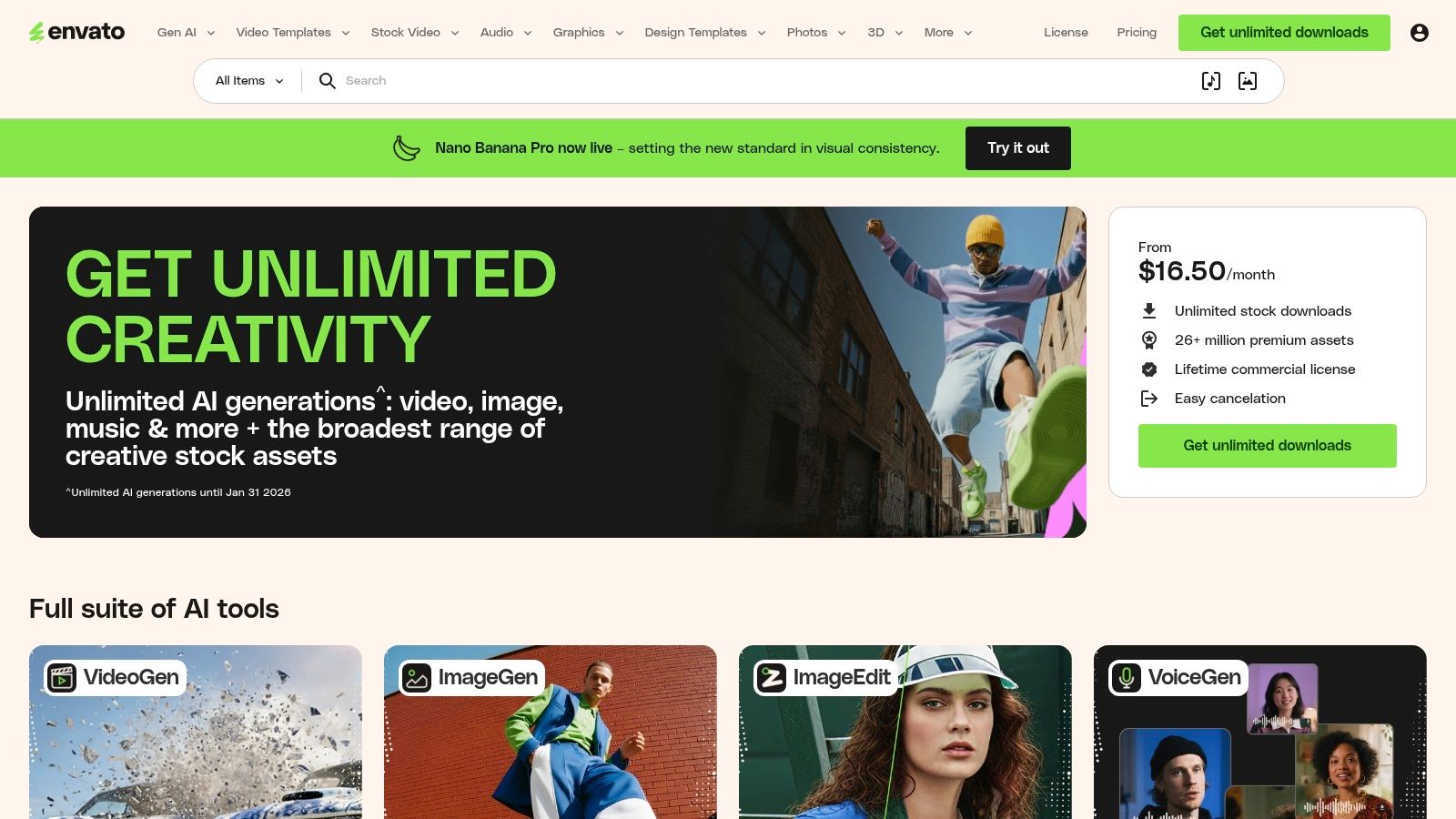Click the License link
Viewport: 1456px width, 819px height.
click(x=1066, y=32)
